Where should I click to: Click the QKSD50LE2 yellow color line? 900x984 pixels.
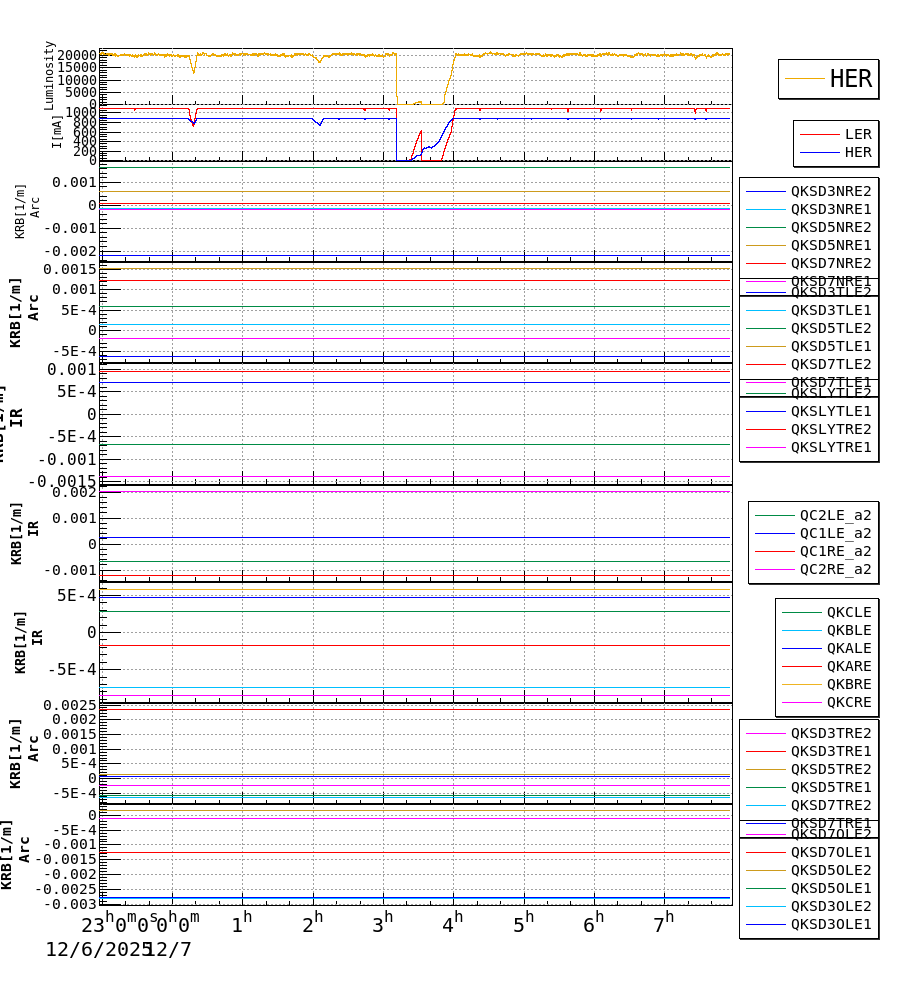pos(769,869)
